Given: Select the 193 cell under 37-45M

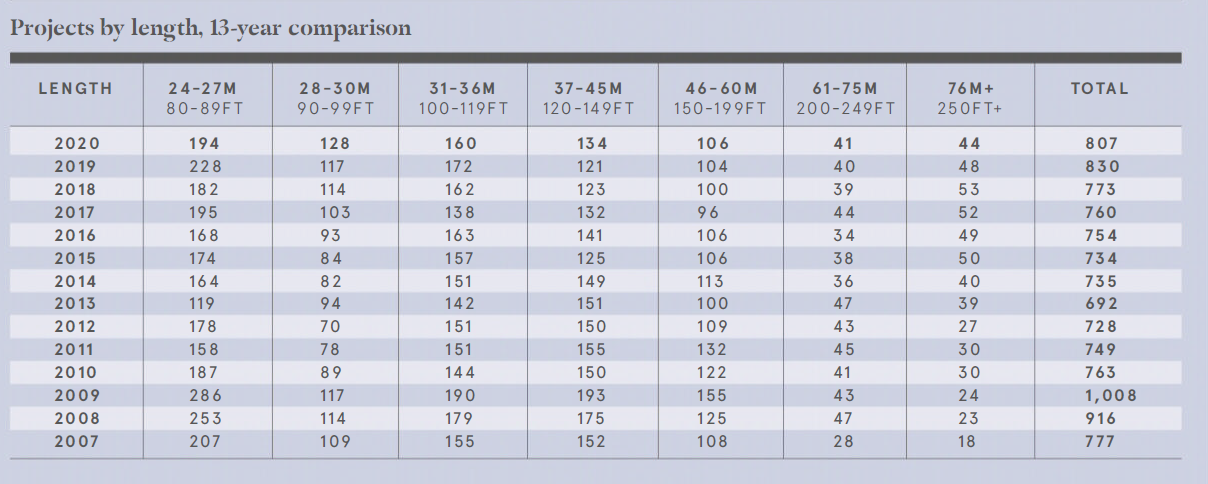Looking at the screenshot, I should click(591, 395).
